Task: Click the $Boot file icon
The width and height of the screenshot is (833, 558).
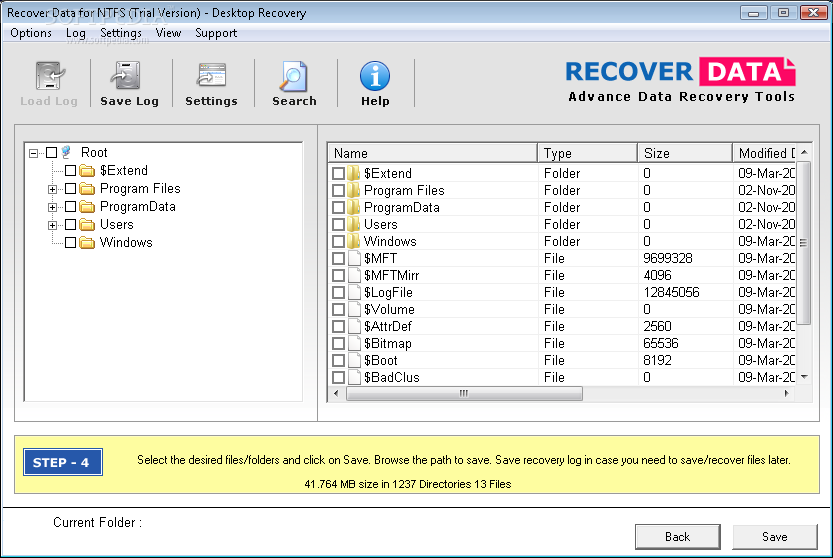Action: (x=354, y=360)
